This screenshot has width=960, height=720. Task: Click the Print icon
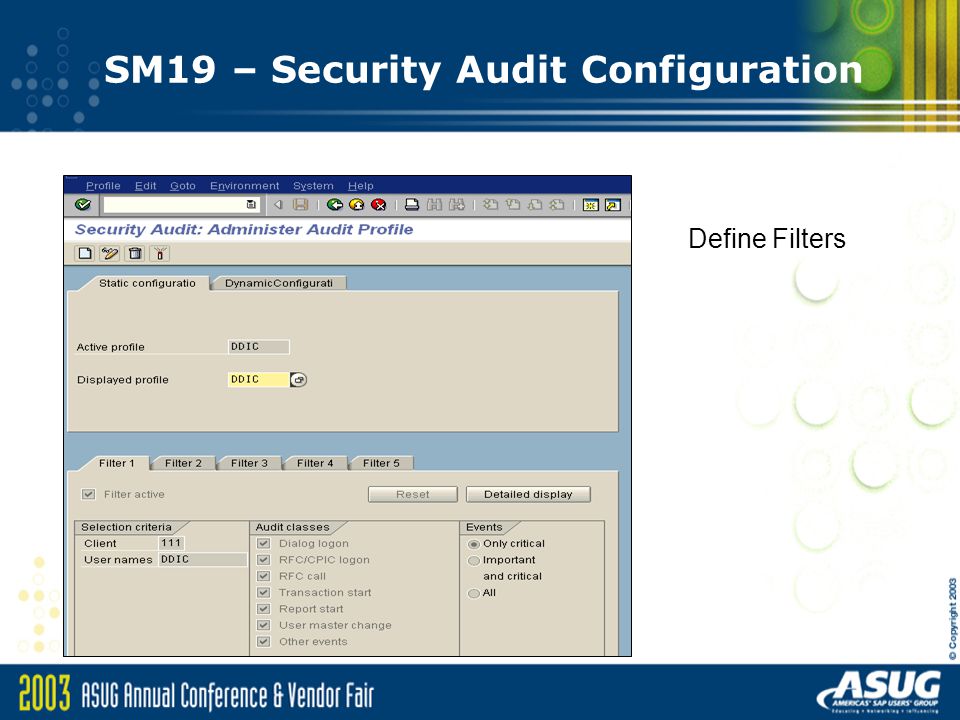[412, 204]
